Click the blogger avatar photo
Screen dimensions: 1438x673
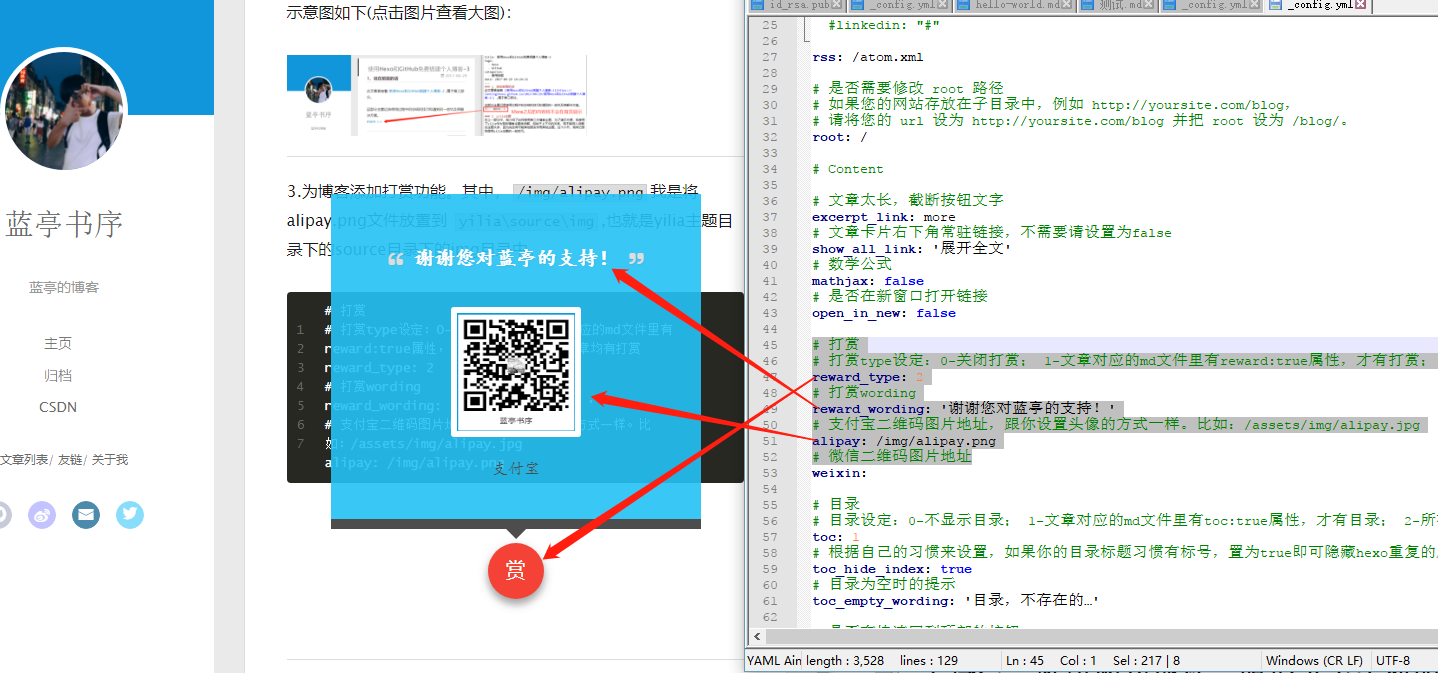click(63, 110)
